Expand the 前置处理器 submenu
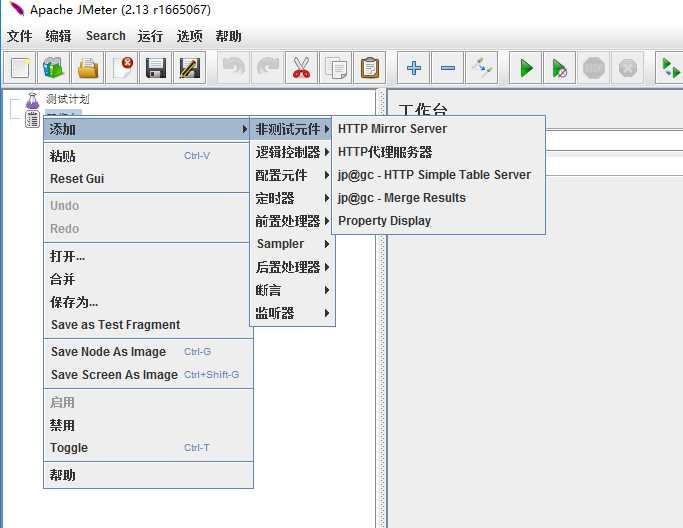The image size is (683, 528). click(x=292, y=221)
